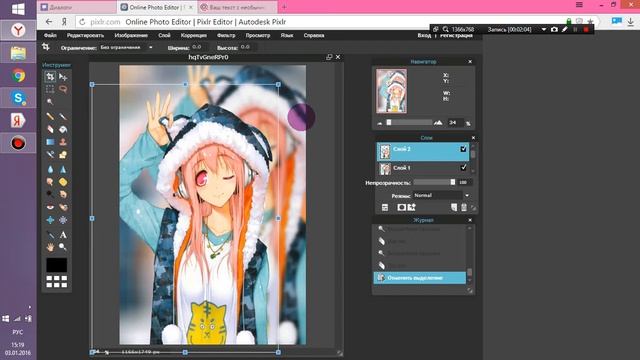Toggle visibility checkbox of Слой 2
Viewport: 640px width, 360px height.
coord(463,149)
